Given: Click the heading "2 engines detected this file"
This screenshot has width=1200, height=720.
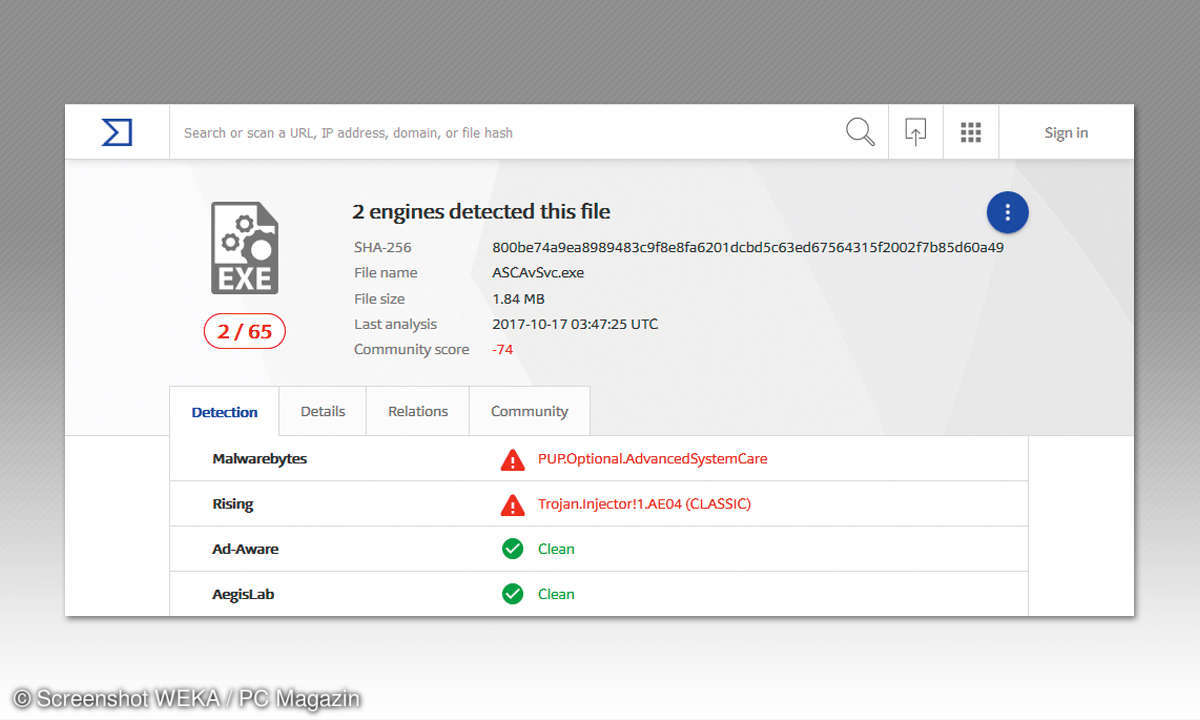Looking at the screenshot, I should point(481,212).
